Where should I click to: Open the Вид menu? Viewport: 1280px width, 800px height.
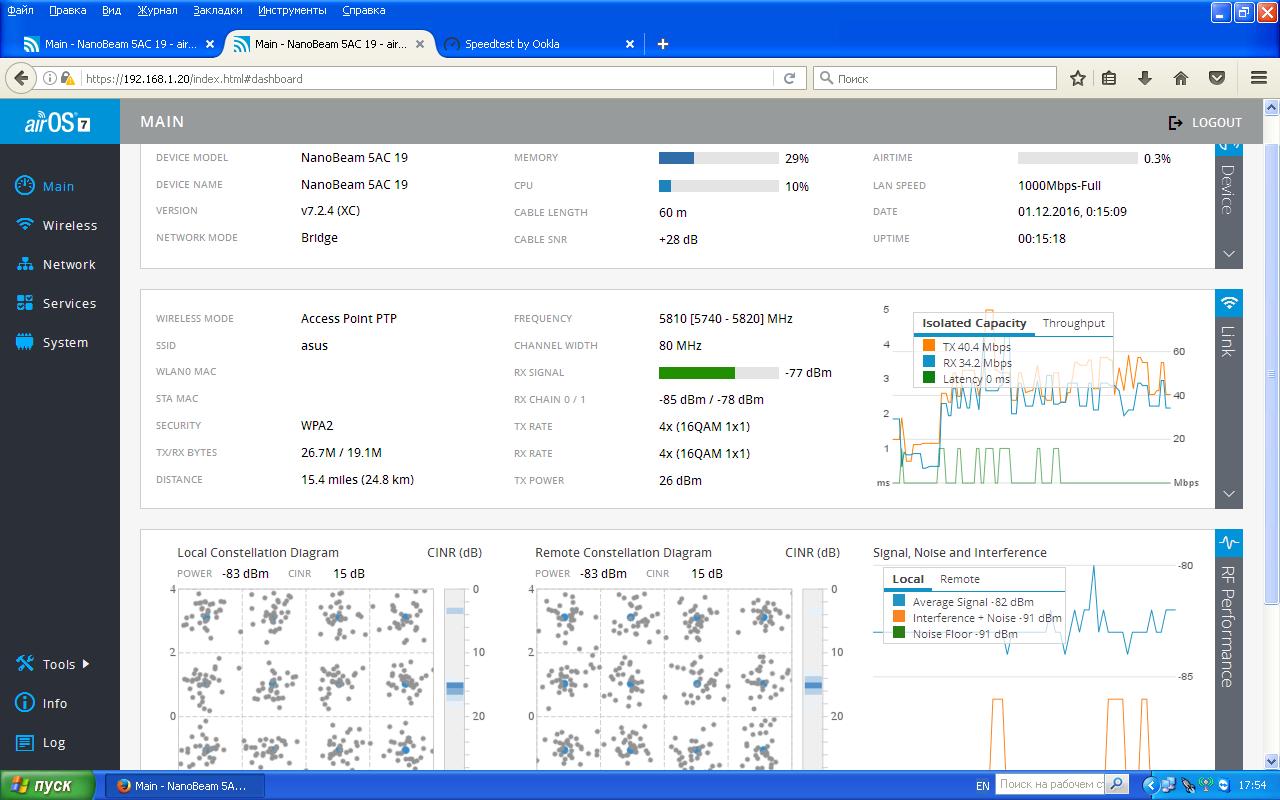pyautogui.click(x=112, y=10)
